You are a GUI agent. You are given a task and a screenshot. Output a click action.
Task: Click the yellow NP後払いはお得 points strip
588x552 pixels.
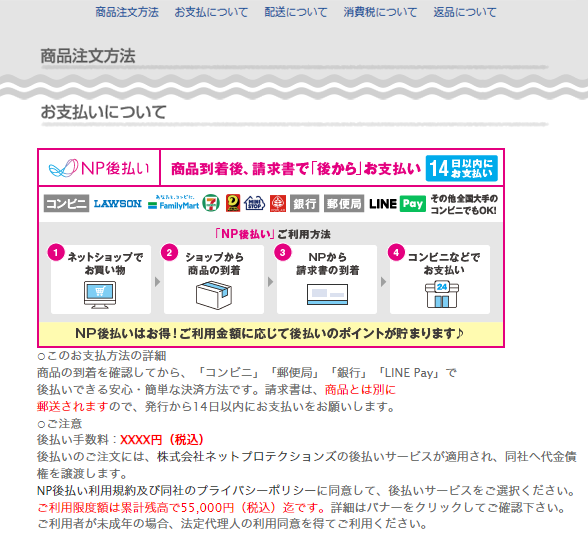[271, 333]
